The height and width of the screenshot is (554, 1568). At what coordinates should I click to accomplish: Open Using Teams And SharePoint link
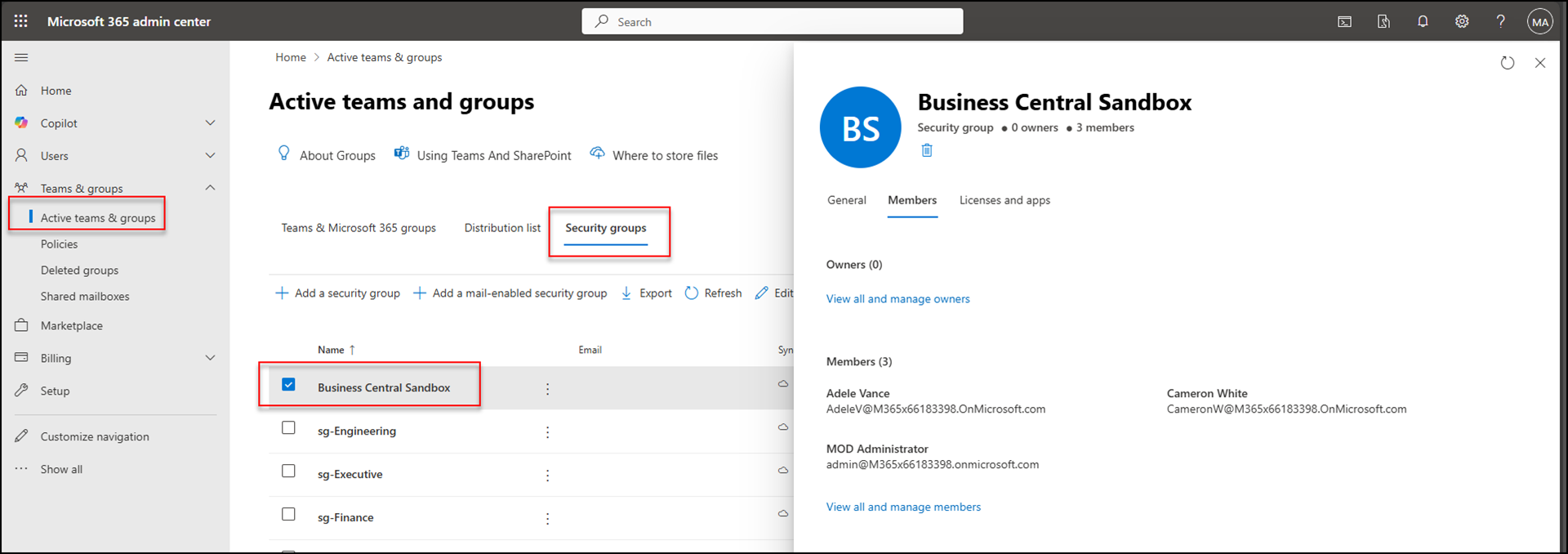tap(483, 154)
